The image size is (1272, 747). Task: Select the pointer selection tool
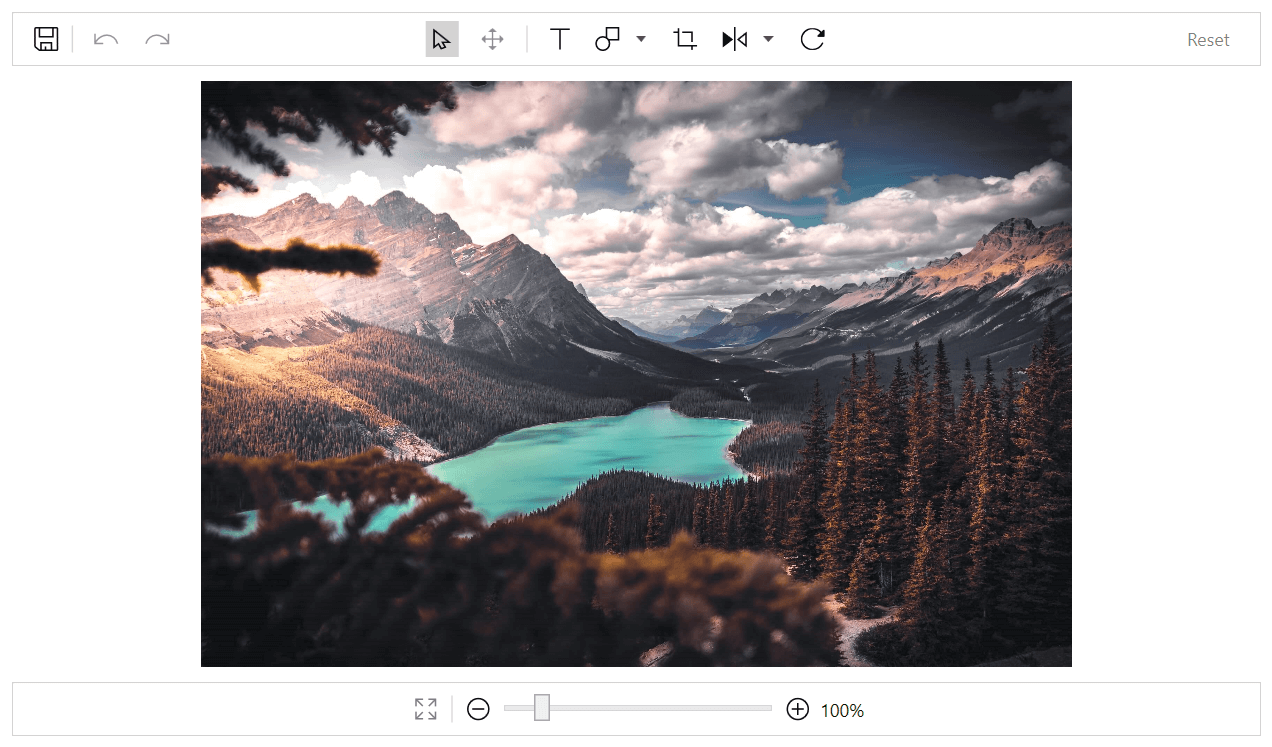pyautogui.click(x=442, y=39)
